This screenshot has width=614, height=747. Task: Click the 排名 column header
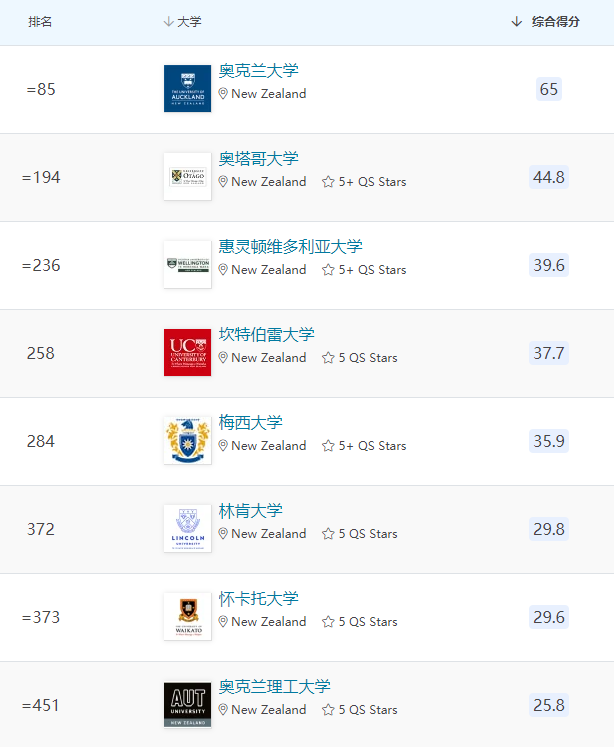pos(40,22)
